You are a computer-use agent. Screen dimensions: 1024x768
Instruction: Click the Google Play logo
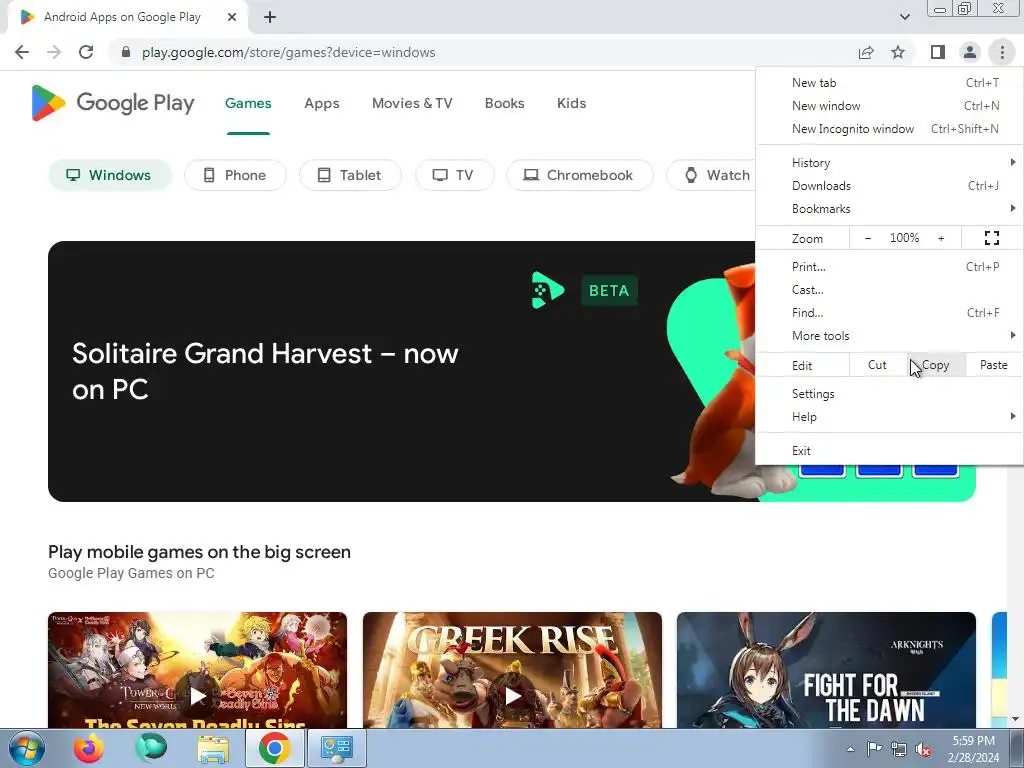click(x=113, y=103)
